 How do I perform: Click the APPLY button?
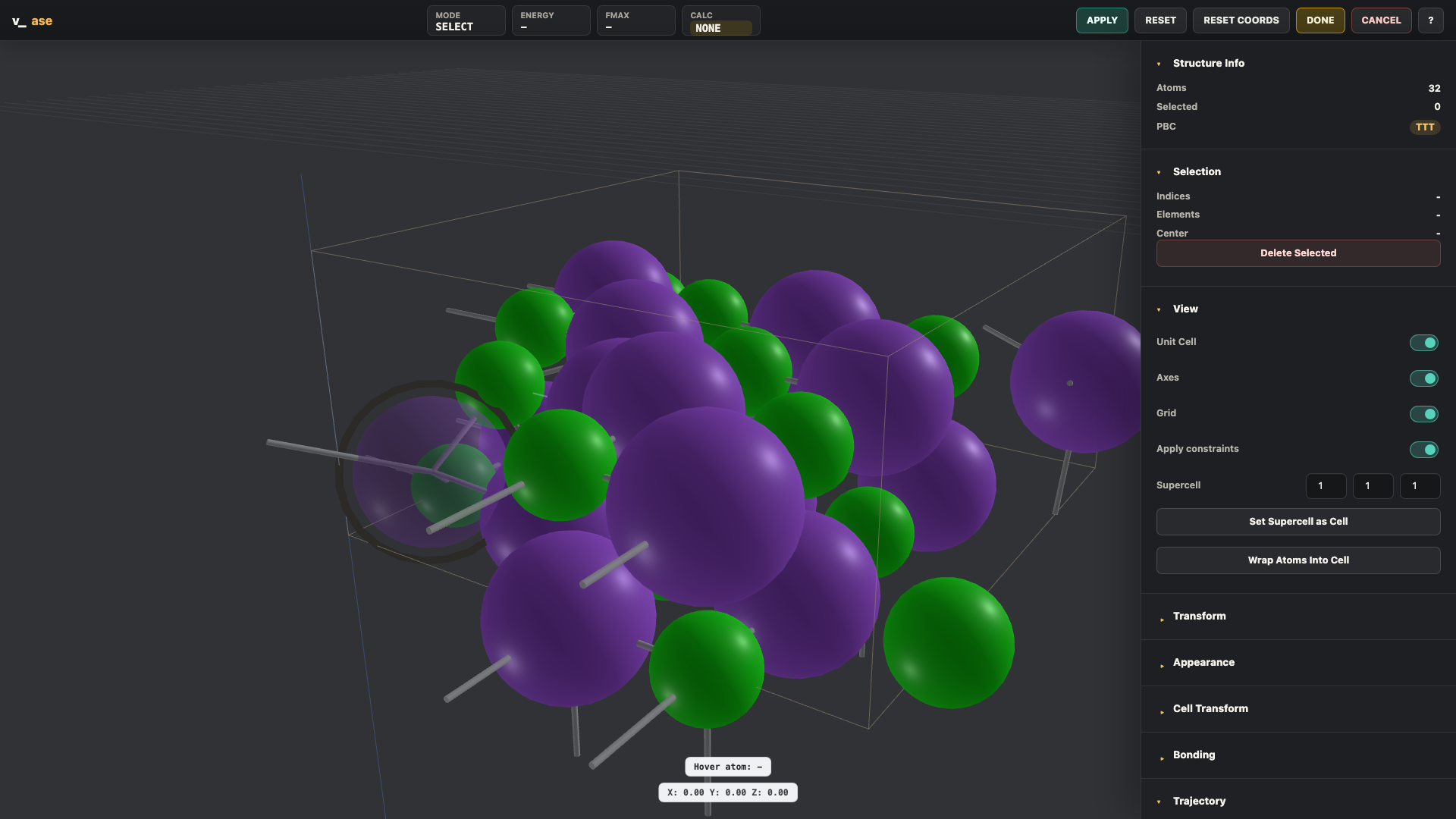pos(1102,20)
